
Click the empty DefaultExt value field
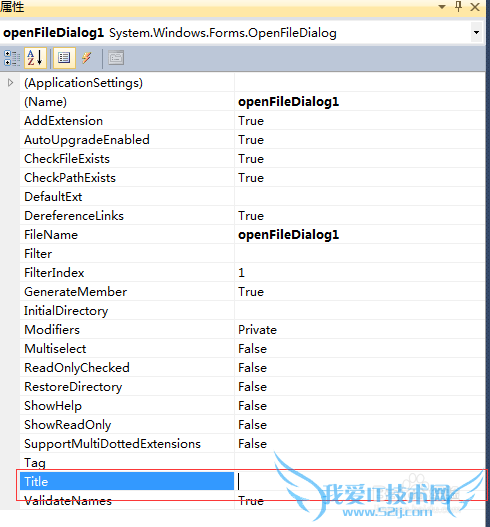pyautogui.click(x=360, y=197)
